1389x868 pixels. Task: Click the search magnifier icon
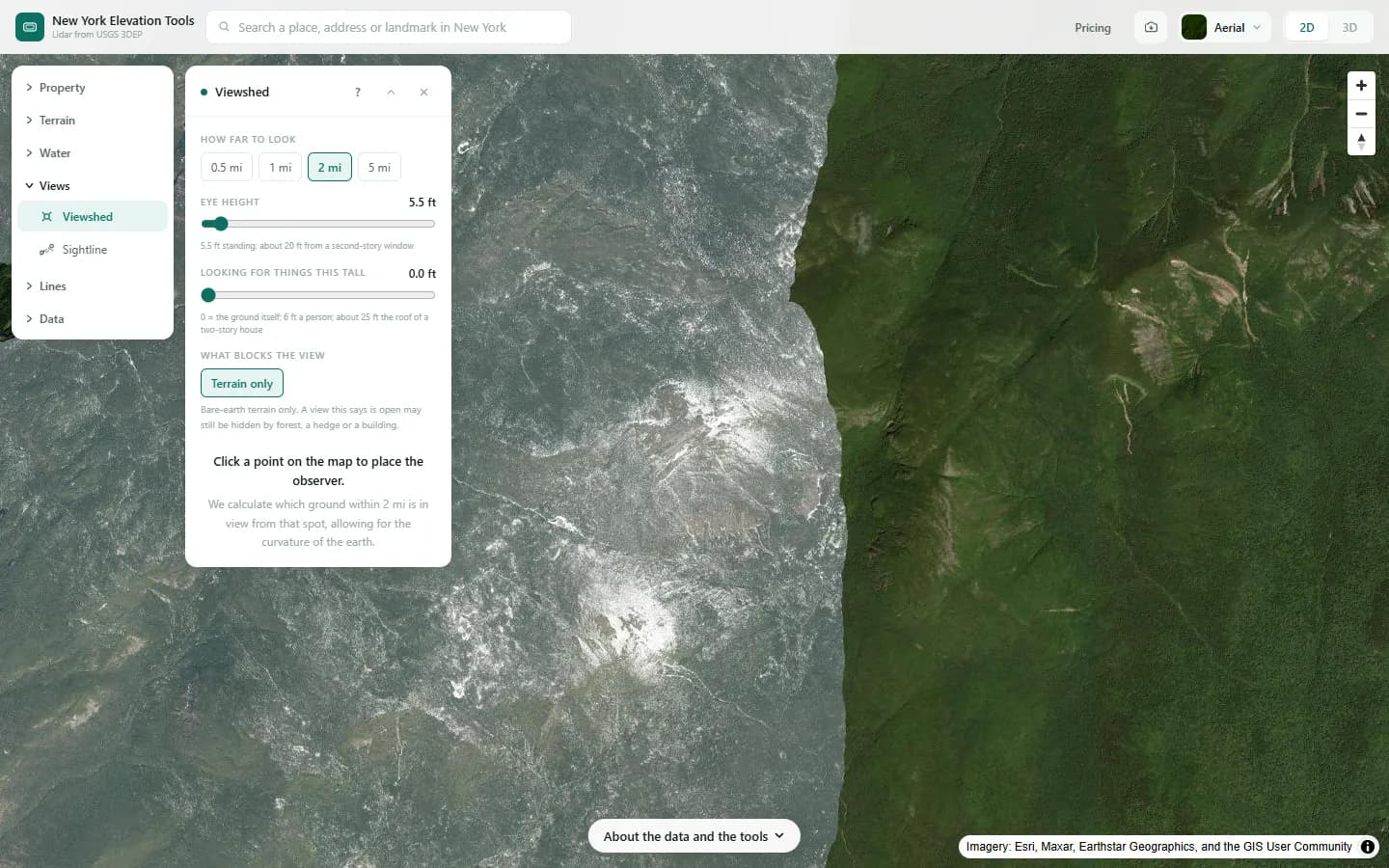tap(224, 27)
